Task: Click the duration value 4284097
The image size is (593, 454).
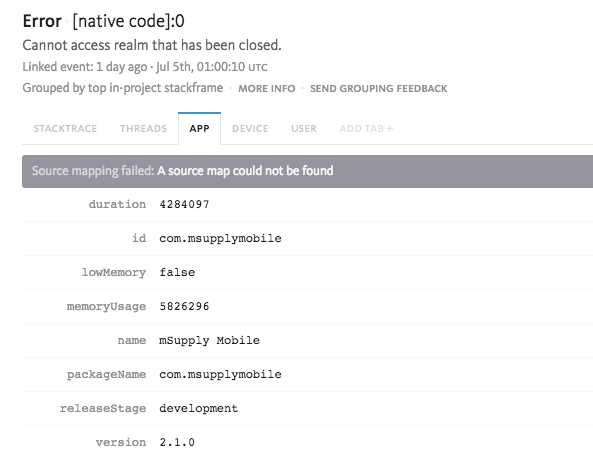Action: (x=184, y=204)
